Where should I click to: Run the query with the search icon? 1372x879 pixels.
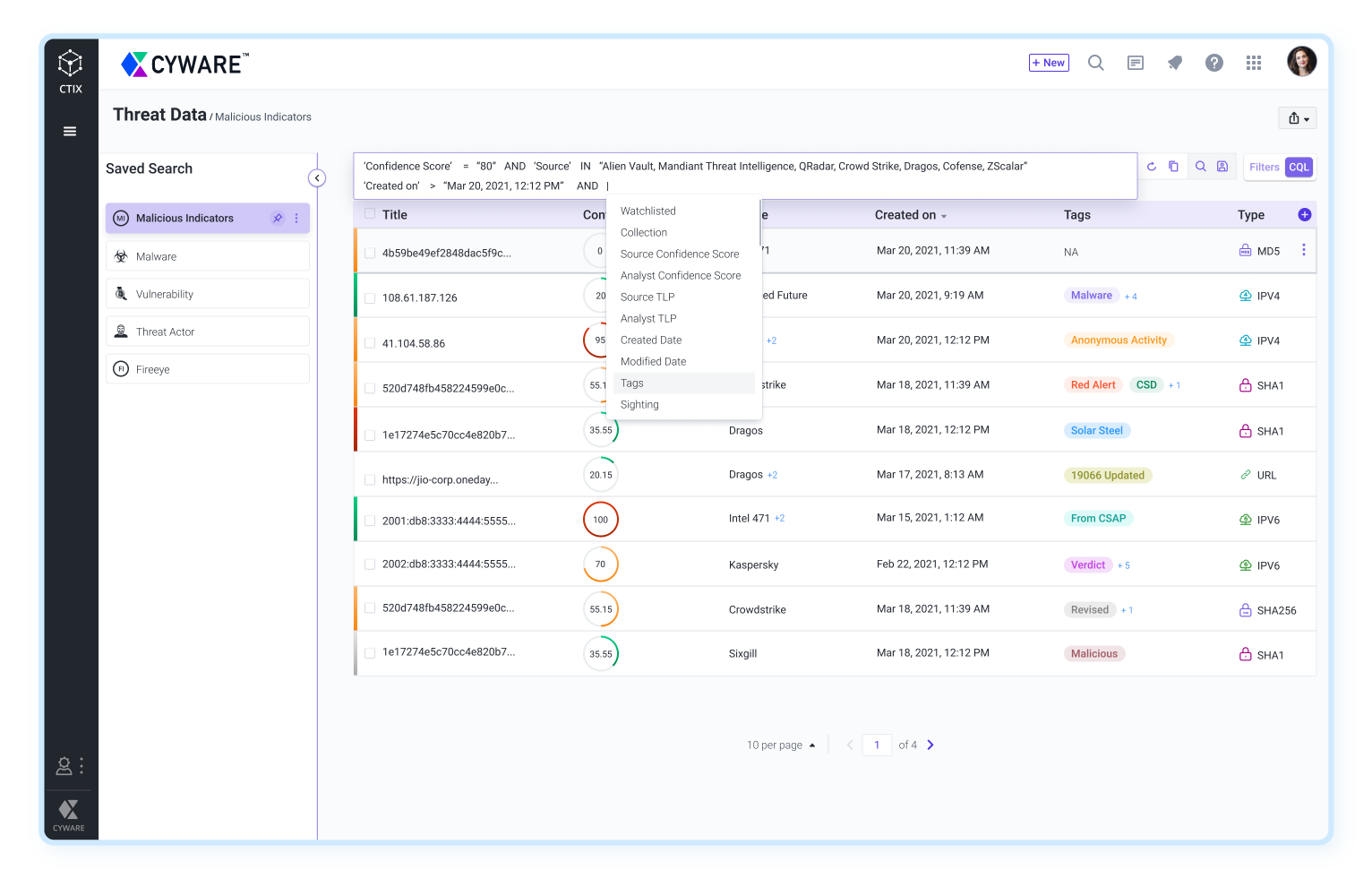pos(1201,167)
